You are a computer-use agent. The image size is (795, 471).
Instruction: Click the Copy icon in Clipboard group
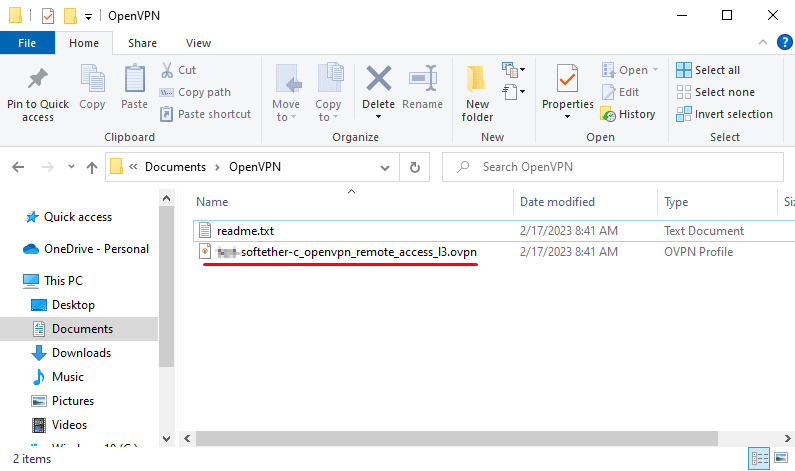click(92, 80)
